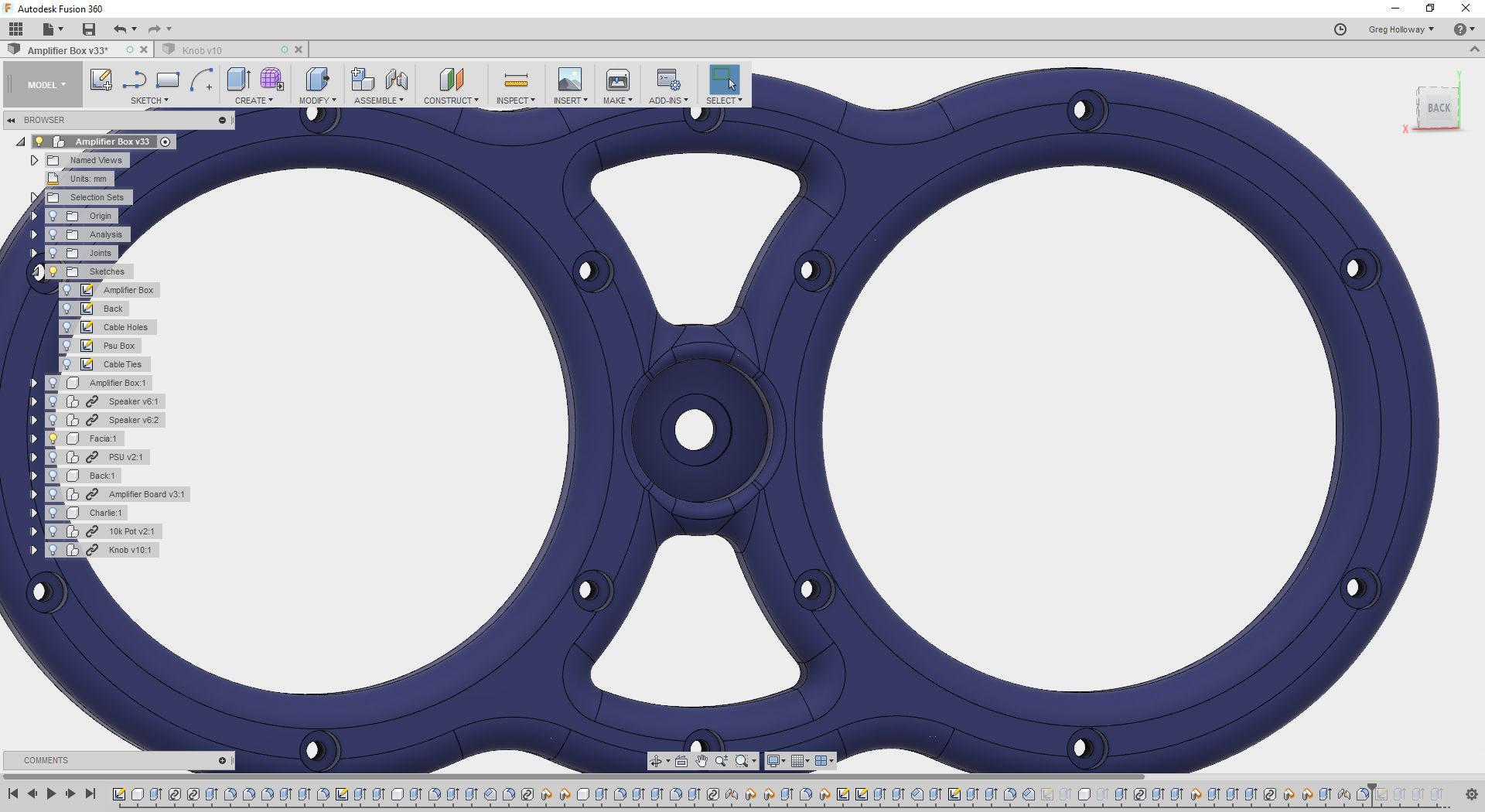Open the Job Status clock icon

pos(1340,29)
